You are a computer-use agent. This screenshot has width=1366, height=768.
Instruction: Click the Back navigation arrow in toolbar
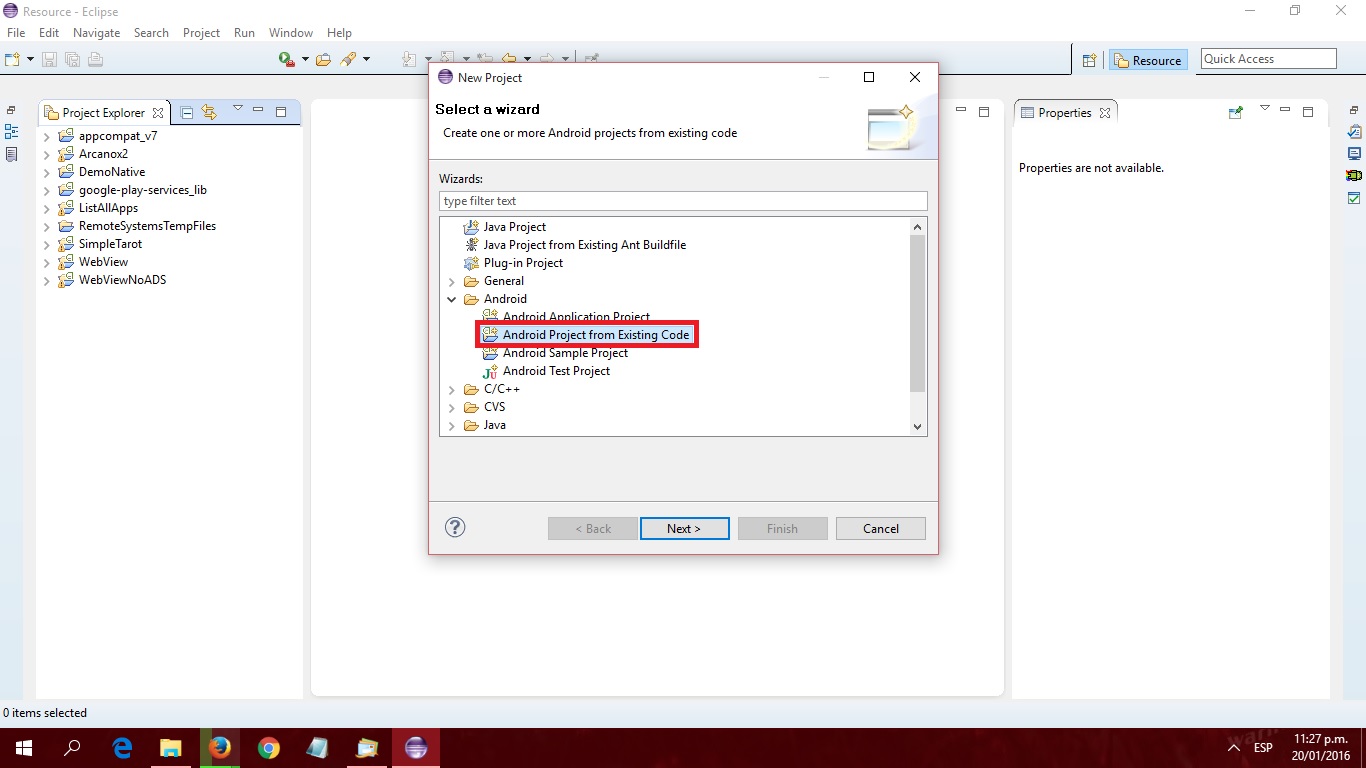coord(509,59)
